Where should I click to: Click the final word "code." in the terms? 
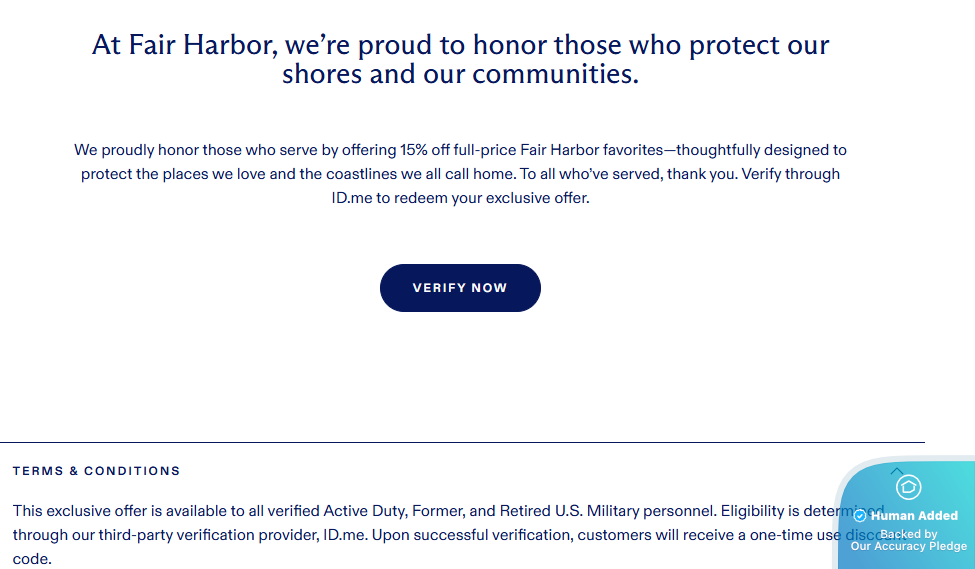32,559
